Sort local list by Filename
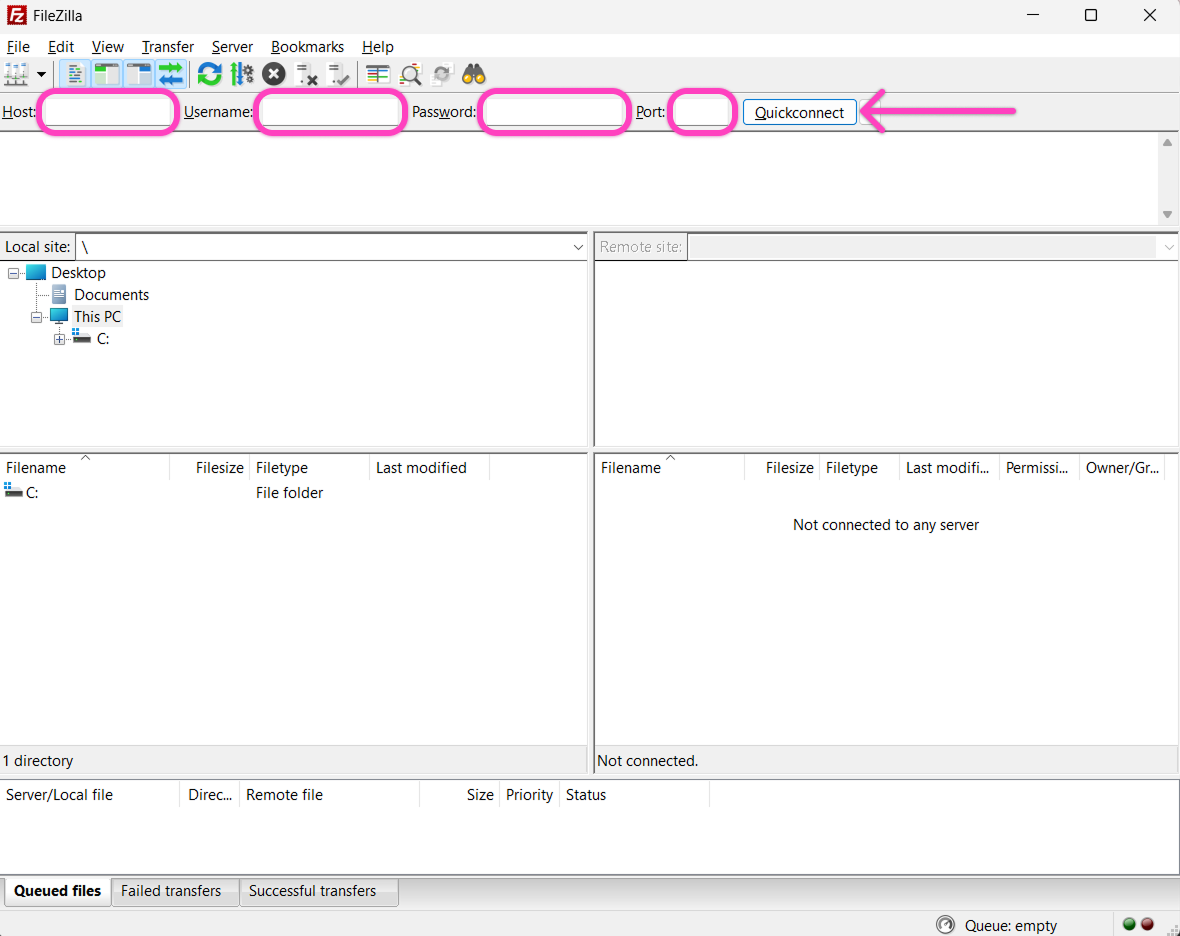 85,467
